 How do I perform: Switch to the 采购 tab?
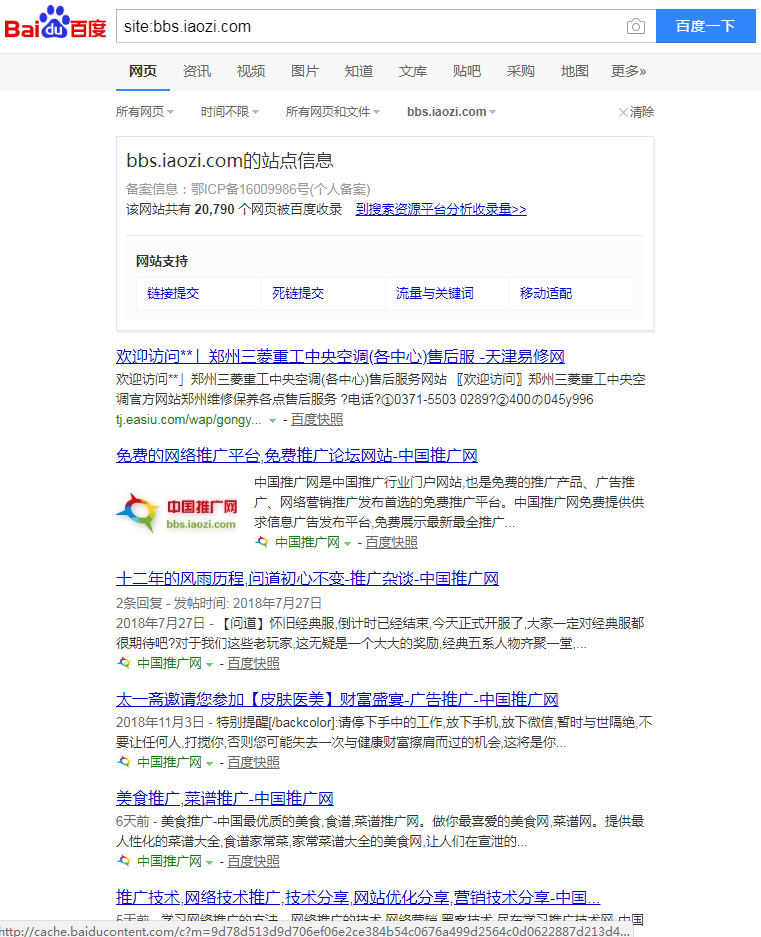pos(520,71)
